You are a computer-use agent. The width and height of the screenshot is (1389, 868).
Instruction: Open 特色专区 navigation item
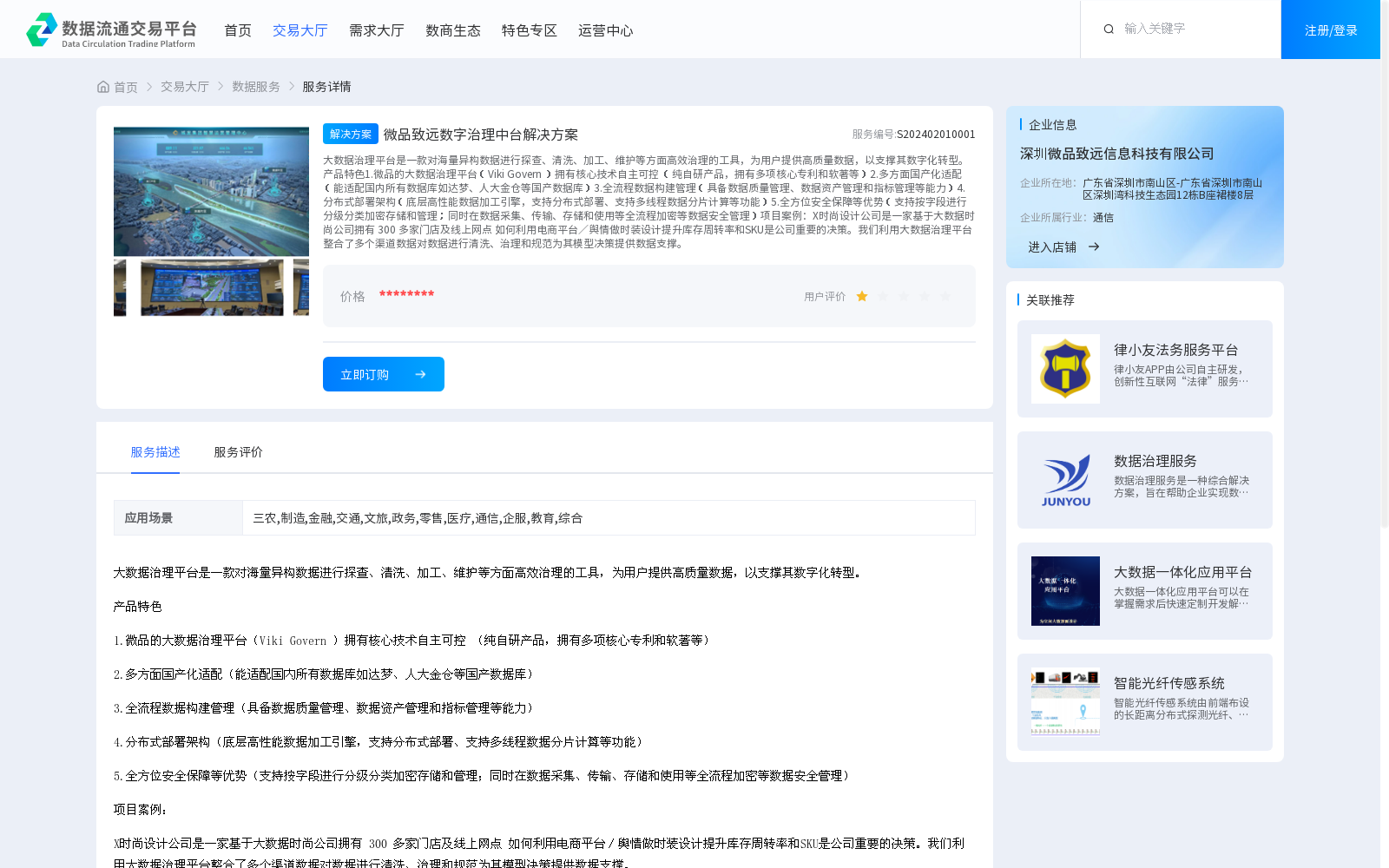click(x=530, y=30)
